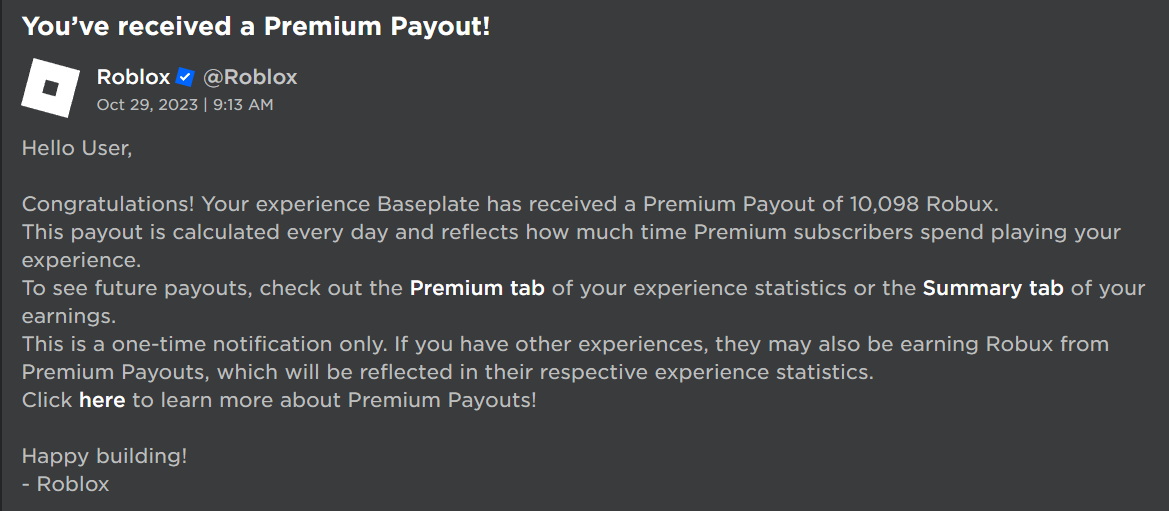Open the Summary tab link
This screenshot has width=1169, height=511.
pos(993,289)
